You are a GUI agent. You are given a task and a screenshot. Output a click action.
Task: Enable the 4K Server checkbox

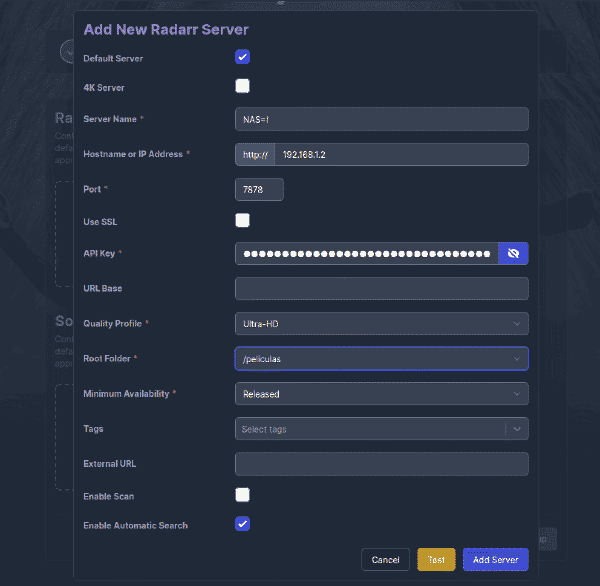[x=242, y=86]
